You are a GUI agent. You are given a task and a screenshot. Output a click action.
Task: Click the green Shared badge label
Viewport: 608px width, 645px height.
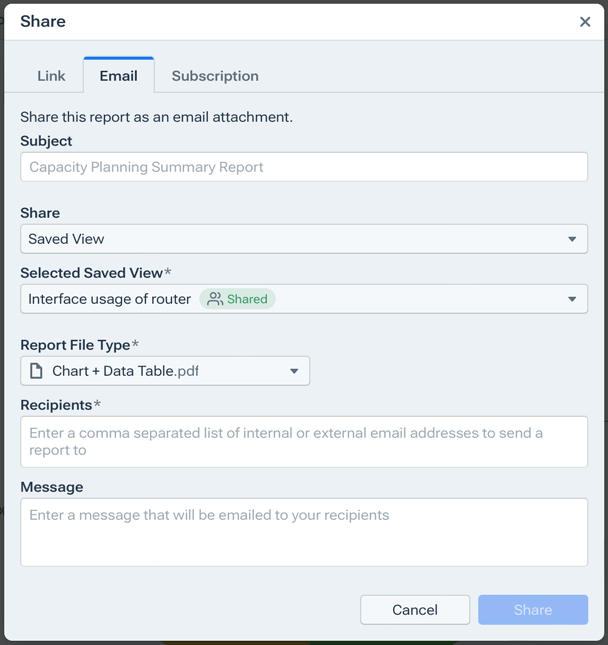click(247, 299)
